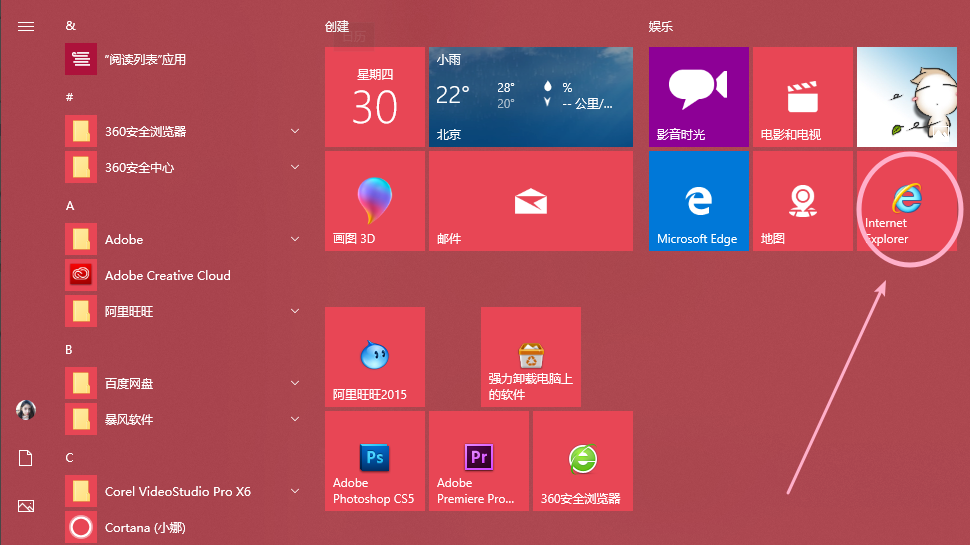Image resolution: width=970 pixels, height=545 pixels.
Task: Open the cartoon cat photo tile
Action: coord(907,97)
